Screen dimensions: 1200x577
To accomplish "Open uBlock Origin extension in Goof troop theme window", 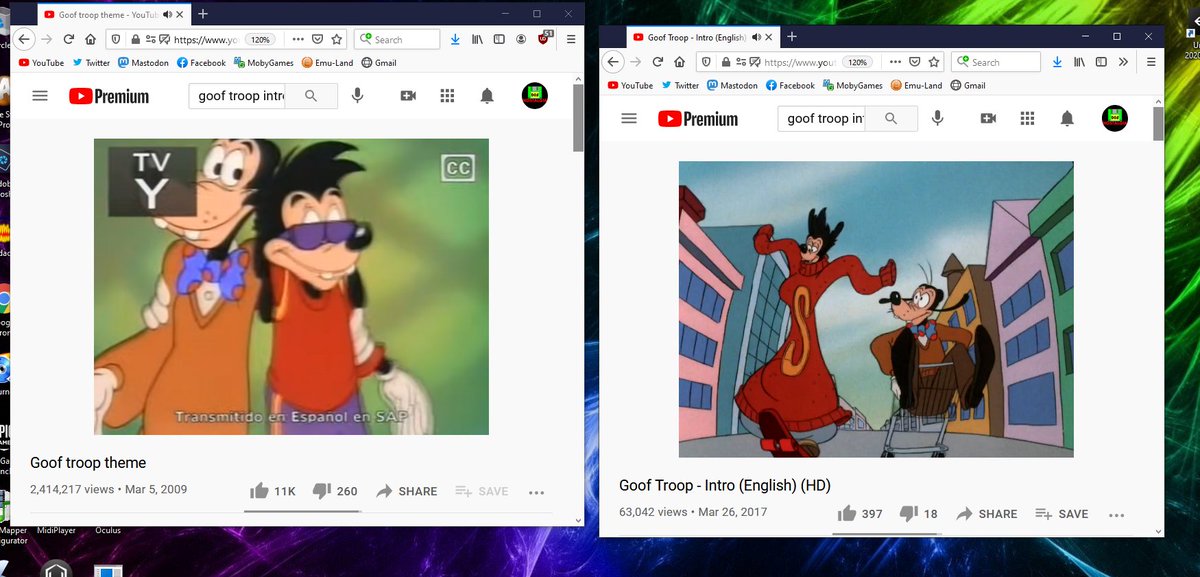I will [x=545, y=38].
